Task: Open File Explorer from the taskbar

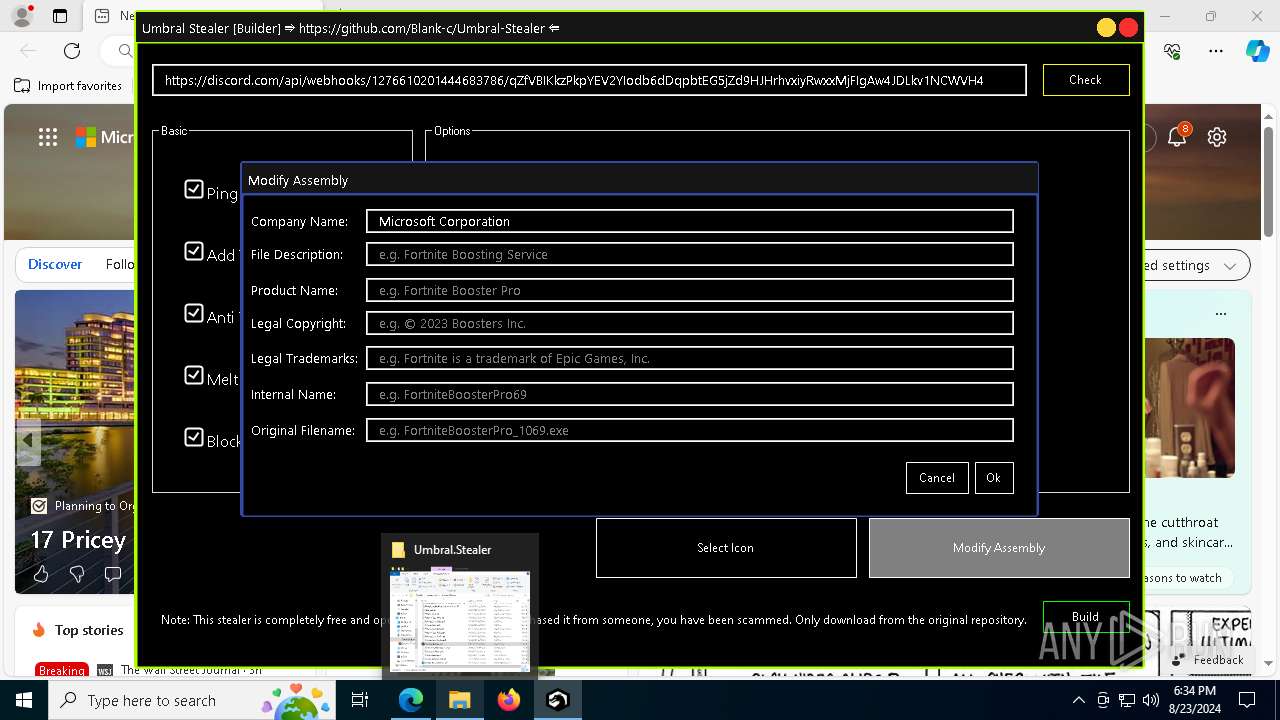Action: pos(460,700)
